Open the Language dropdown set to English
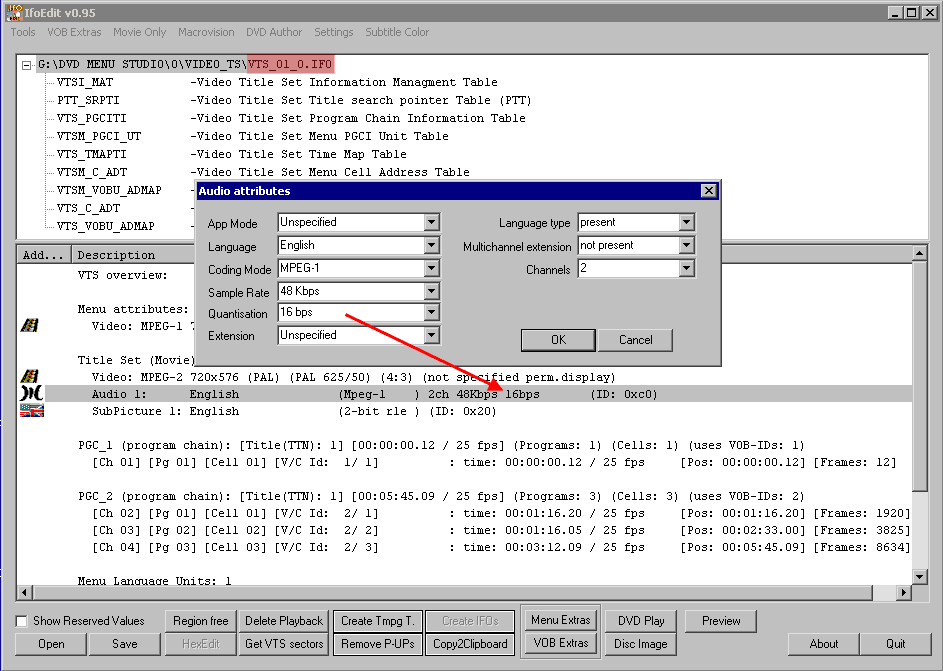This screenshot has height=671, width=943. tap(431, 245)
